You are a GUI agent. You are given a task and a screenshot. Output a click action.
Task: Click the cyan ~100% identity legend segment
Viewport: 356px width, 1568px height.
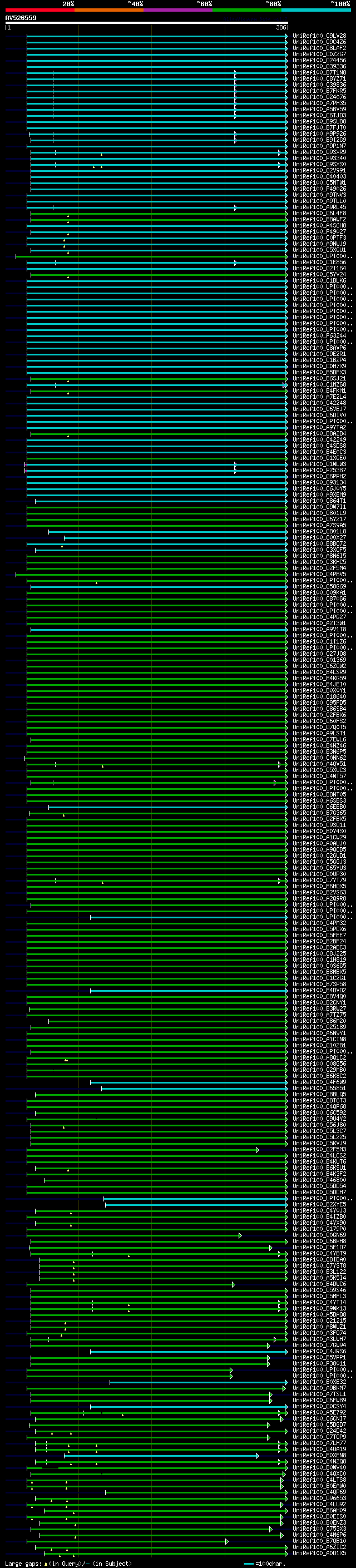point(316,11)
